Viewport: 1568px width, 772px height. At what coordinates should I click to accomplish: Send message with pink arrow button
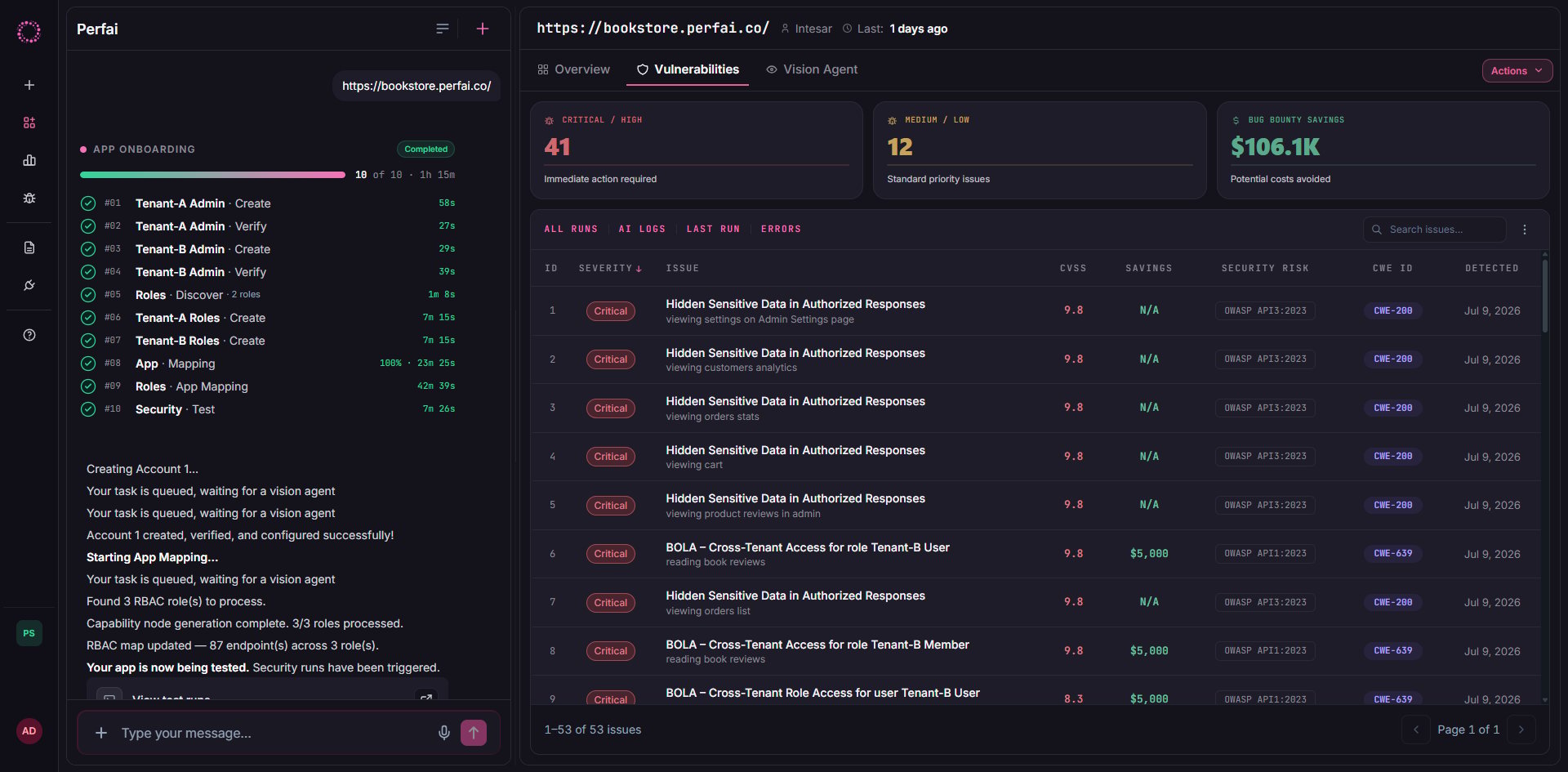474,733
